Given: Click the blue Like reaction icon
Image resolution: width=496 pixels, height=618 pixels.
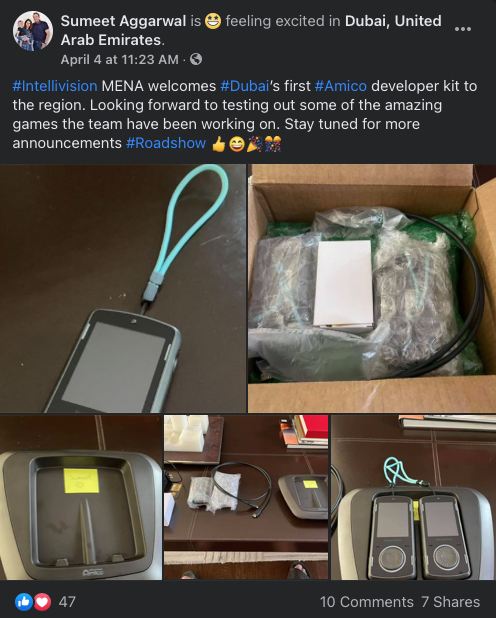Looking at the screenshot, I should [24, 602].
